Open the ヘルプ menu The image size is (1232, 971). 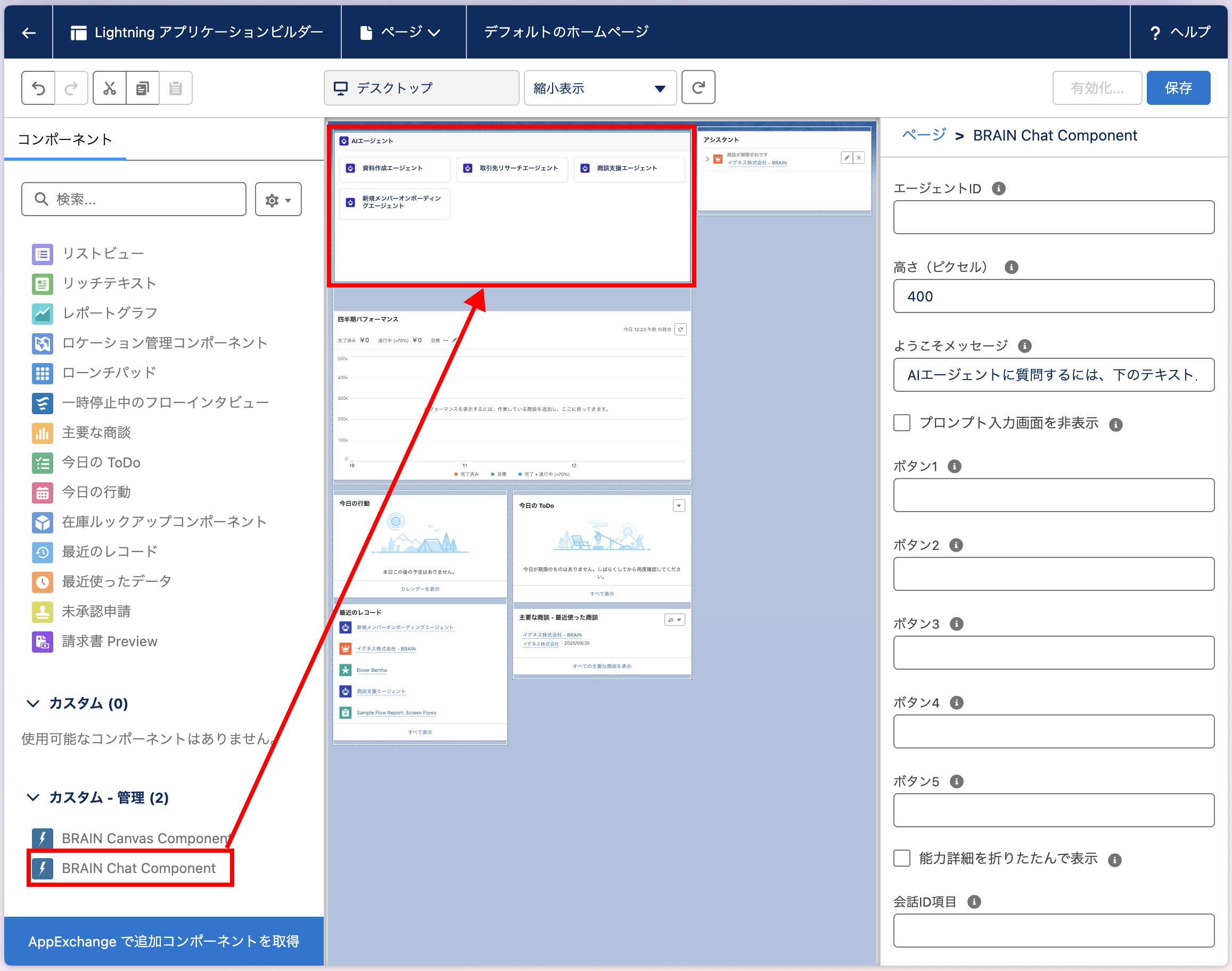pyautogui.click(x=1179, y=32)
